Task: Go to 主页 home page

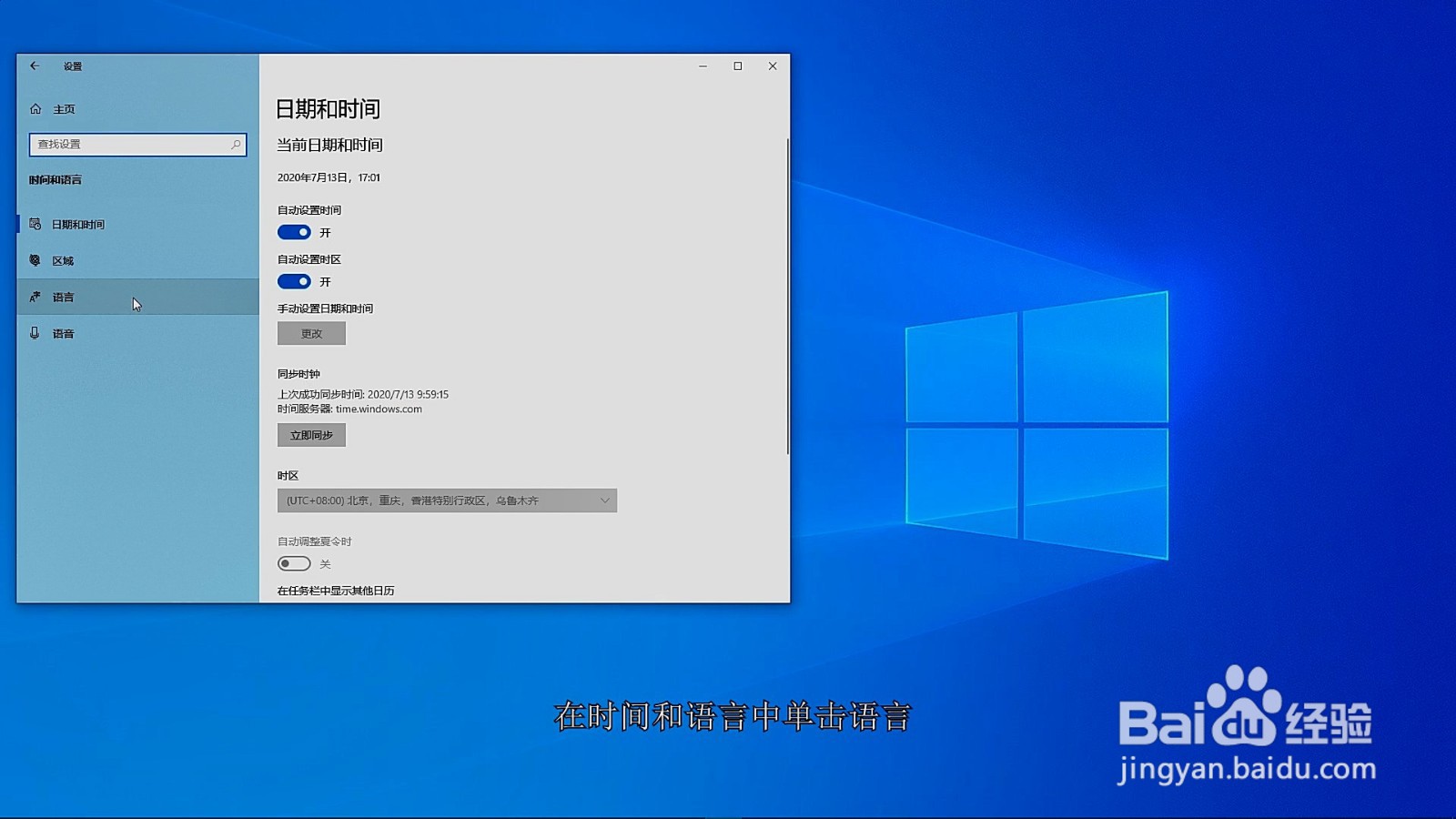Action: (138, 109)
